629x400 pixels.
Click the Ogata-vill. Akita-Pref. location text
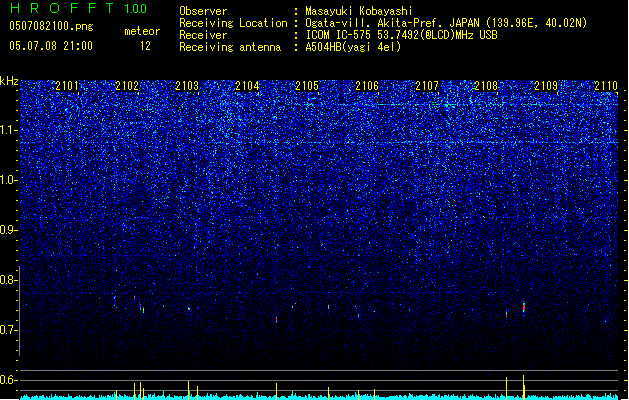(x=446, y=23)
